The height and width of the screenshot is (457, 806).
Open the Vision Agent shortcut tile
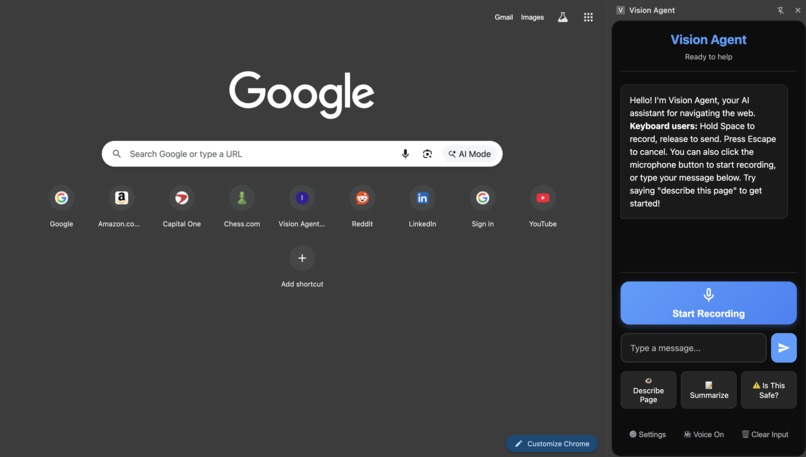coord(302,207)
